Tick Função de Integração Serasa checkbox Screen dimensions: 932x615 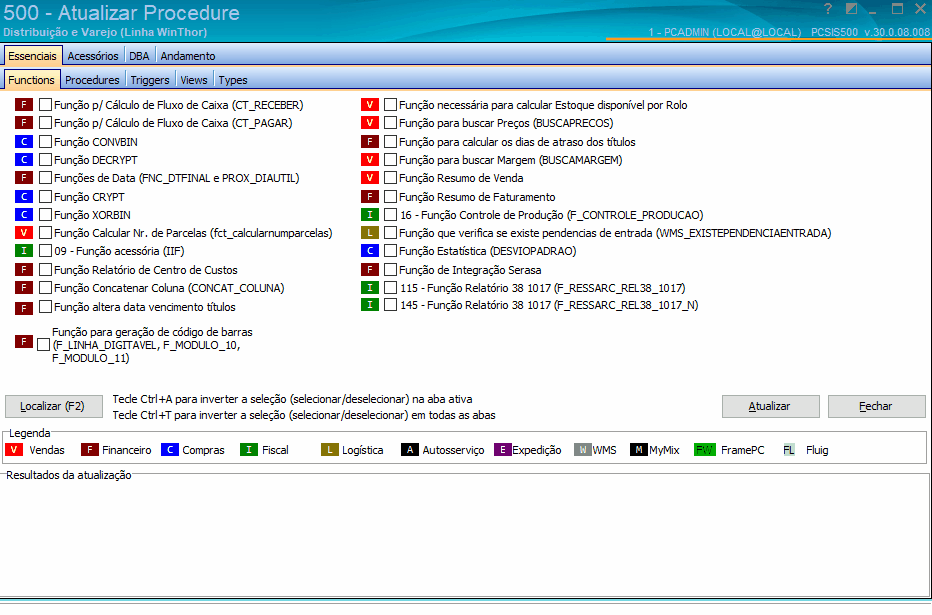pos(390,270)
